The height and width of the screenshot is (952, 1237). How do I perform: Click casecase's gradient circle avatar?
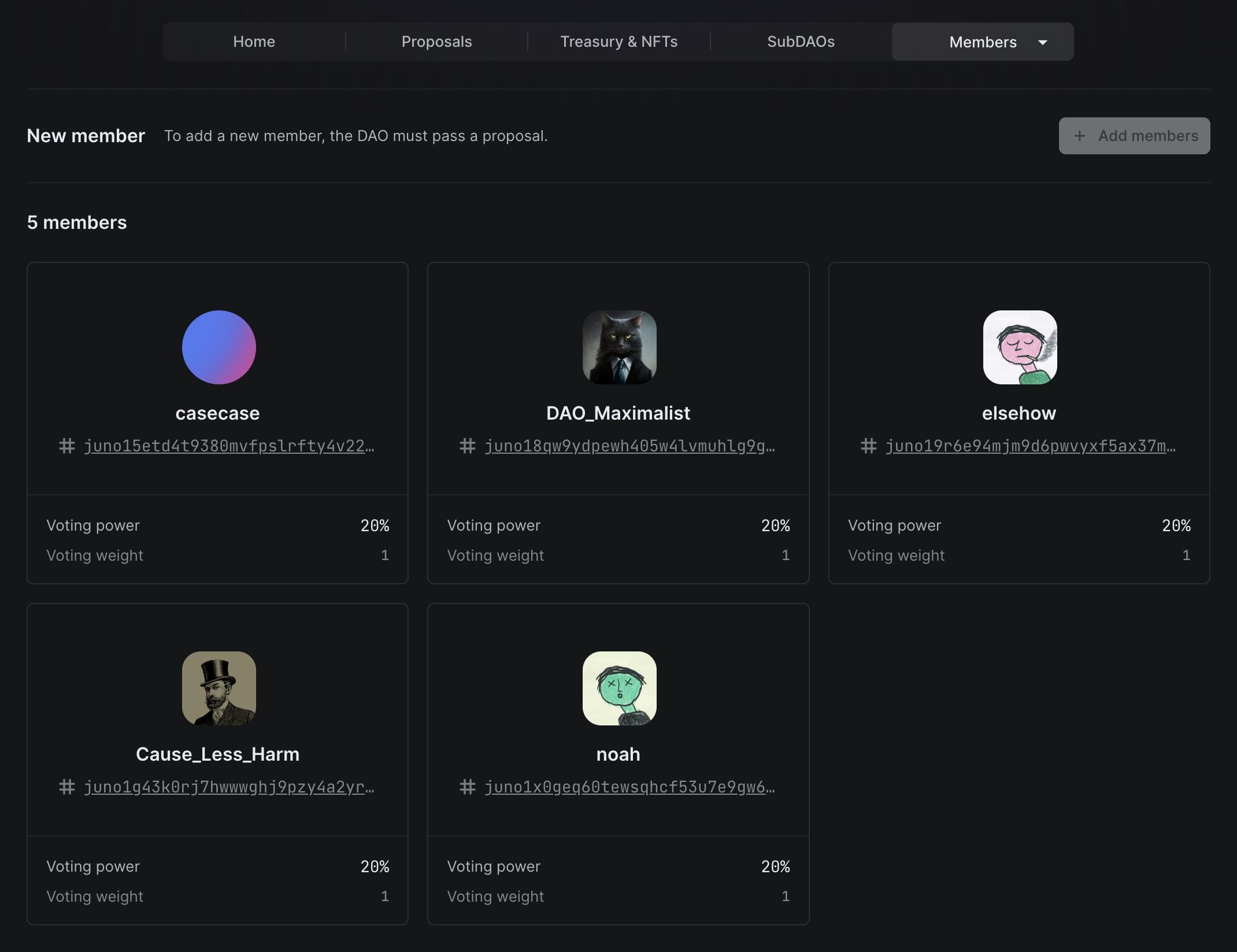click(x=218, y=347)
